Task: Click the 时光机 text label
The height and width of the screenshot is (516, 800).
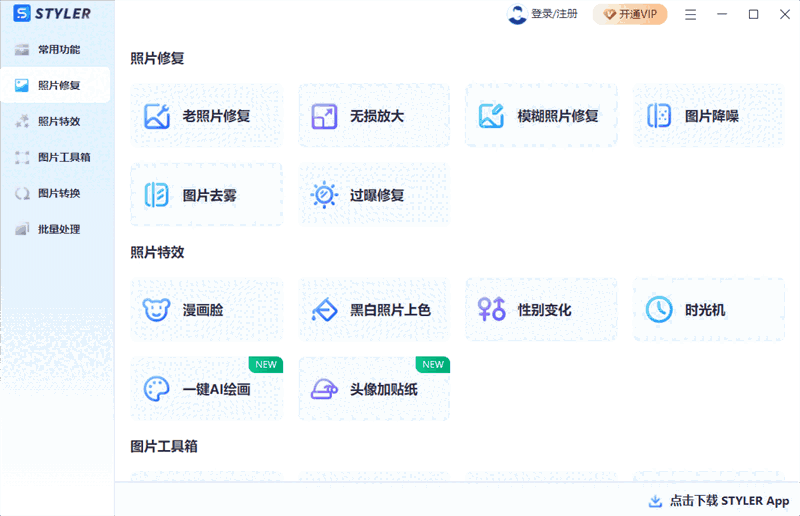Action: 705,310
